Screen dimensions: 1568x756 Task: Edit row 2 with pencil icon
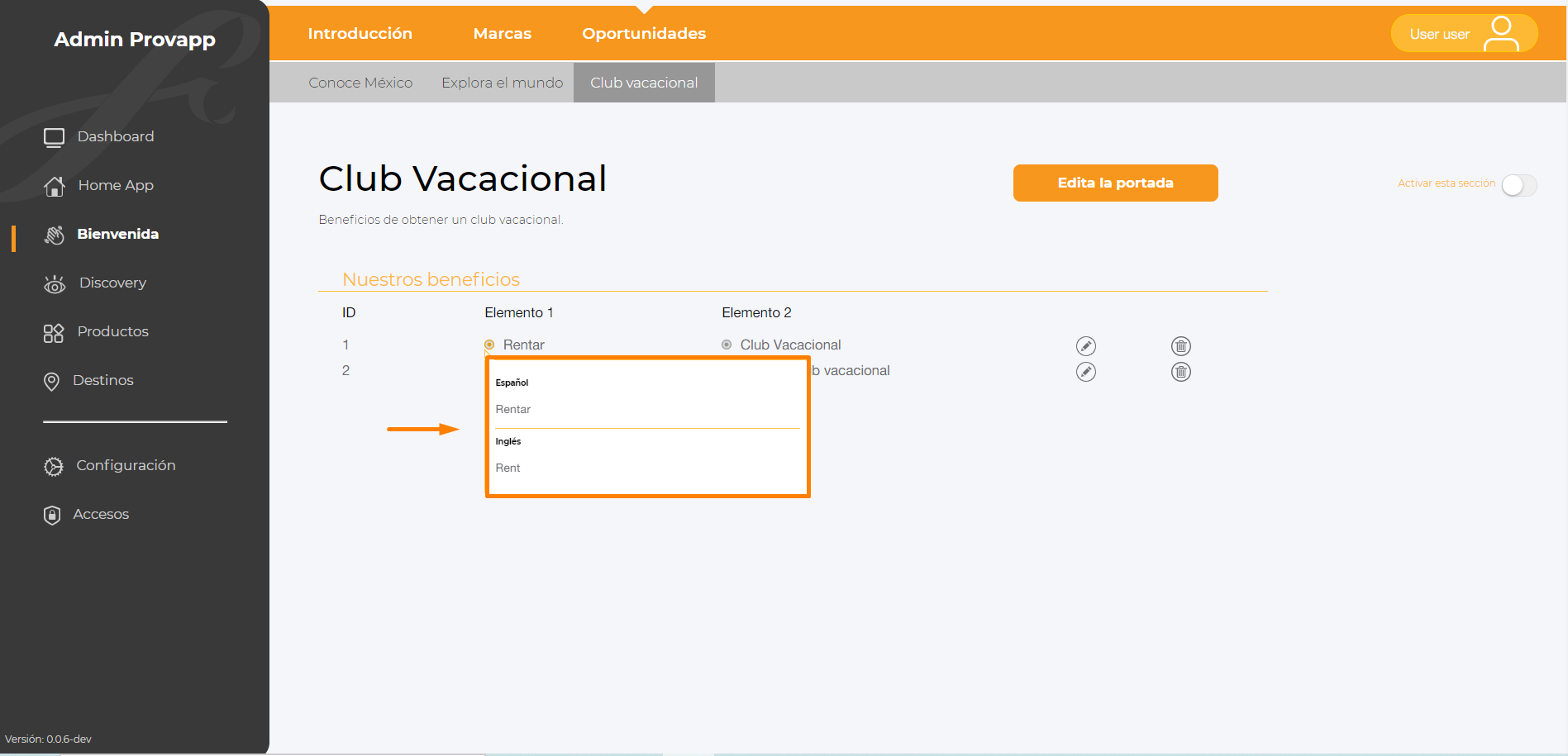coord(1086,372)
